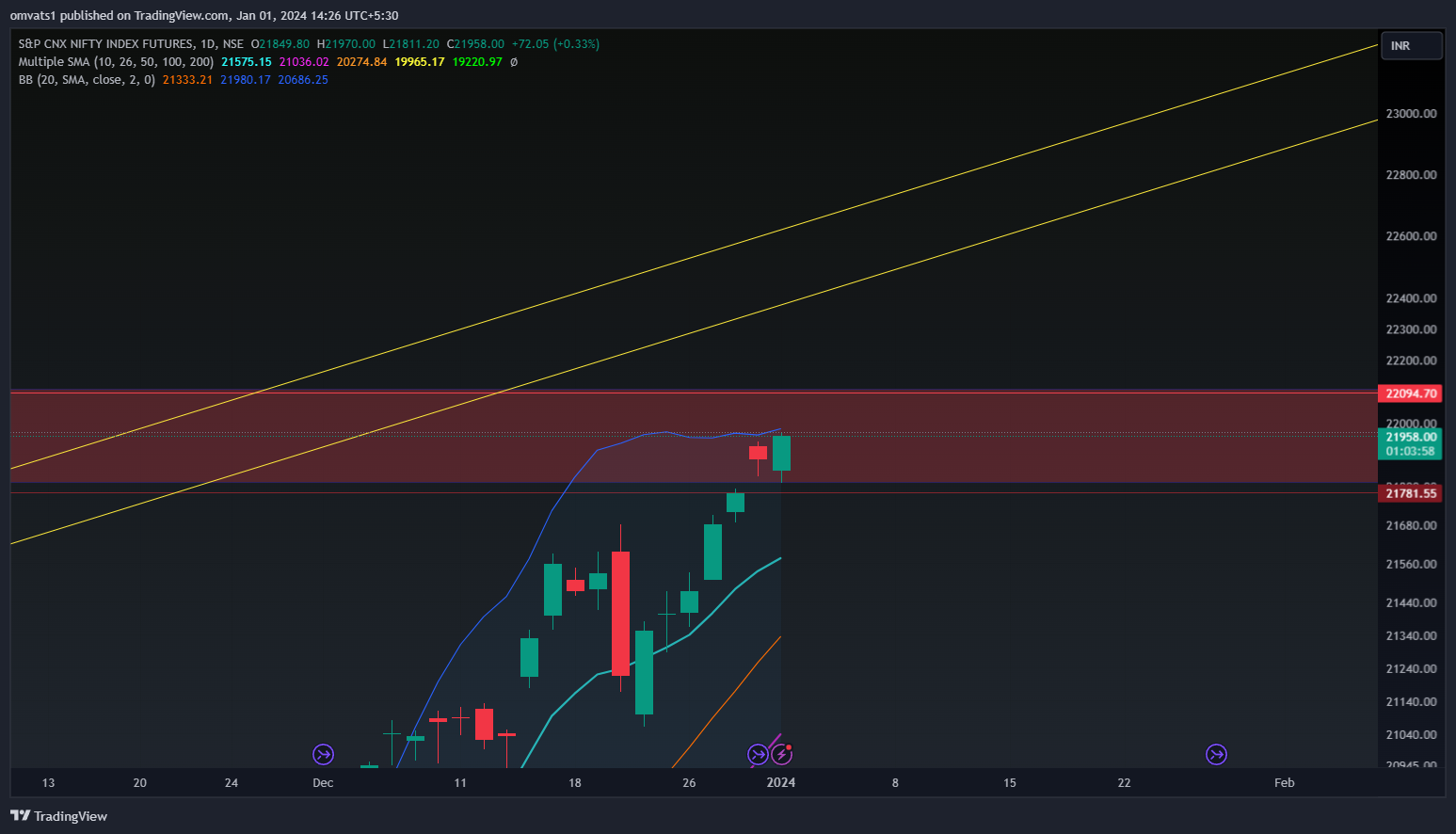Click the open value O21849.80
1456x834 pixels.
[280, 43]
